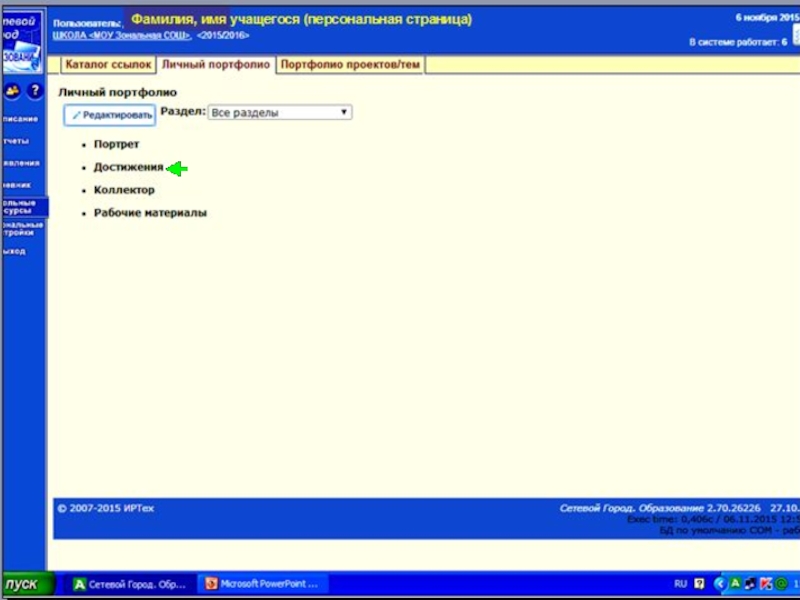800x600 pixels.
Task: Select the Личный портфолио tab
Action: pyautogui.click(x=216, y=65)
